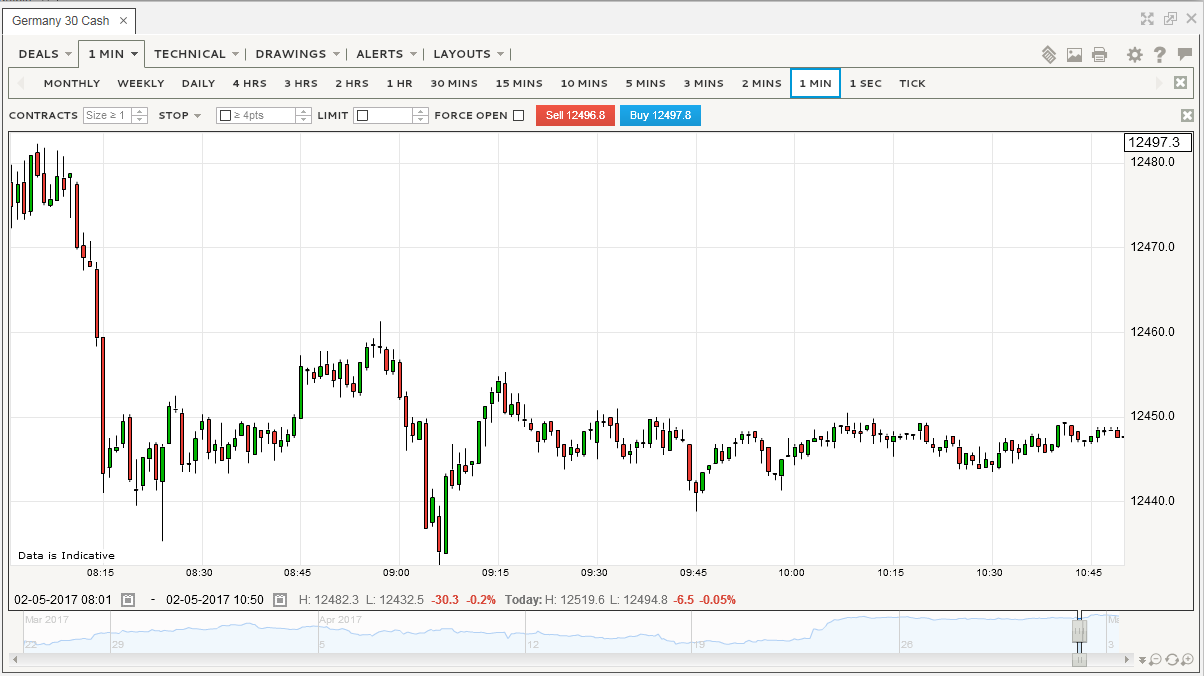Print the Germany 30 chart
The height and width of the screenshot is (676, 1204).
1100,55
